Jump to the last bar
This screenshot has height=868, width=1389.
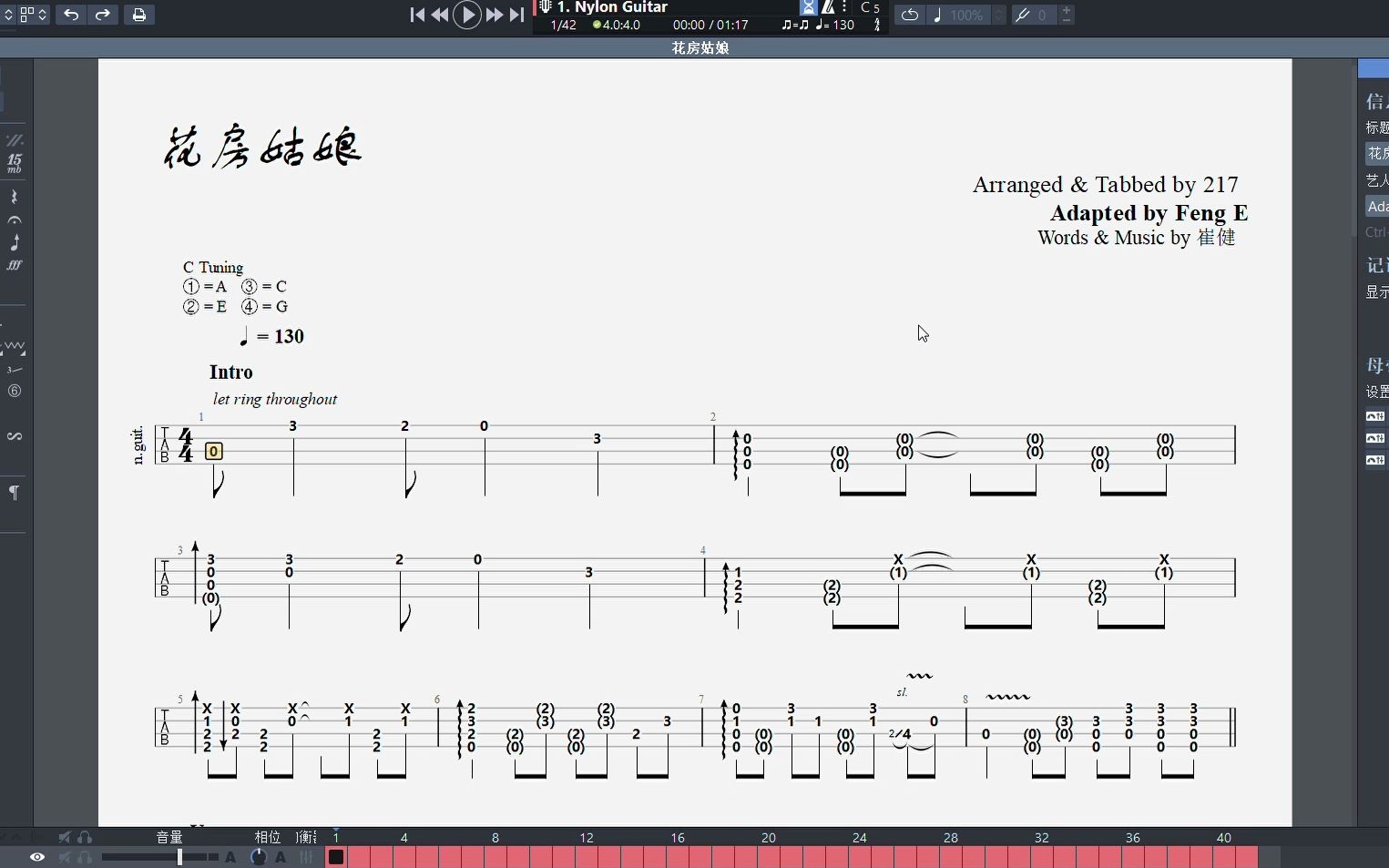click(516, 15)
